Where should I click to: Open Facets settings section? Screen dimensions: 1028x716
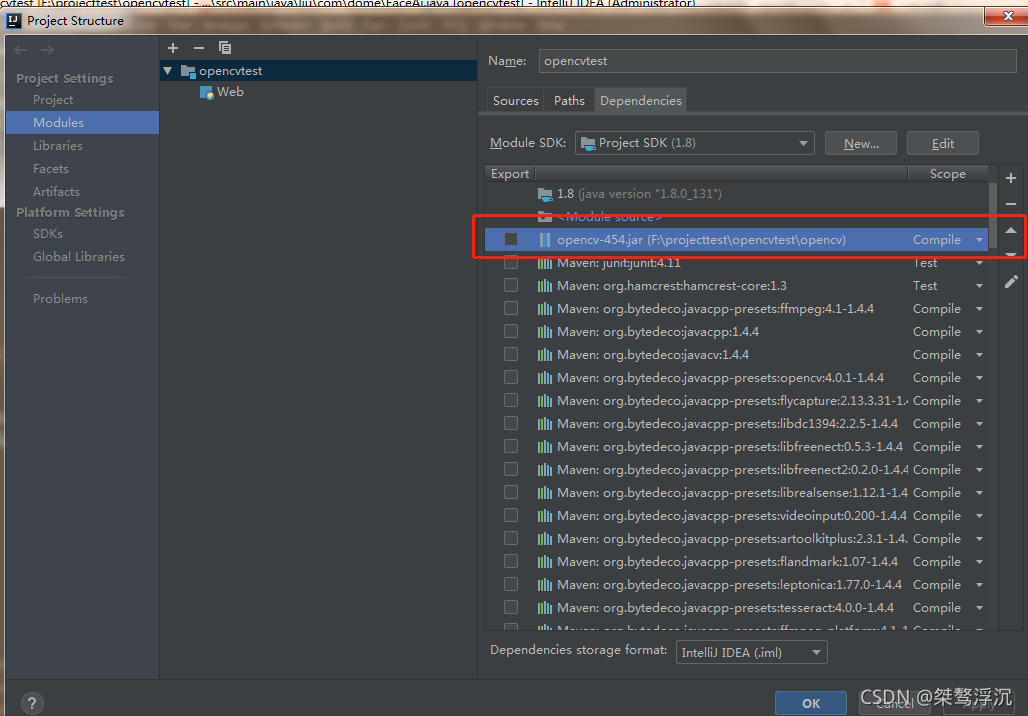(x=50, y=169)
